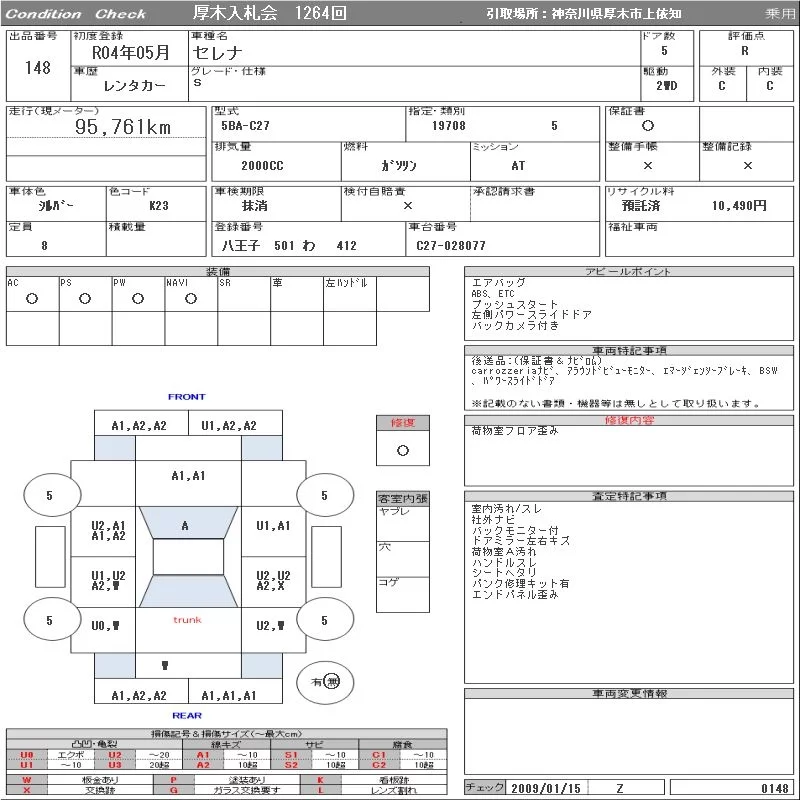This screenshot has width=800, height=800.
Task: Click the note シートヘタリ
Action: click(x=504, y=572)
